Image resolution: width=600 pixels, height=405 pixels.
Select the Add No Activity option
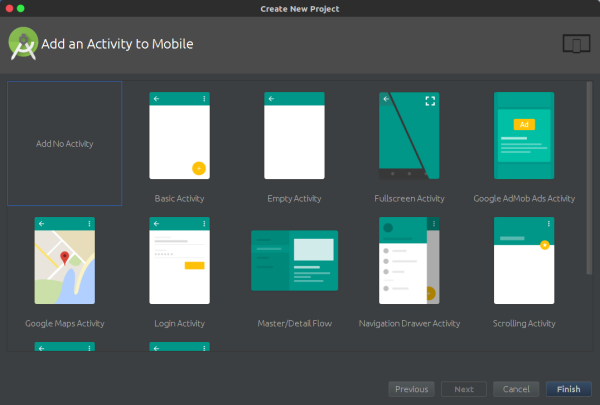[65, 144]
